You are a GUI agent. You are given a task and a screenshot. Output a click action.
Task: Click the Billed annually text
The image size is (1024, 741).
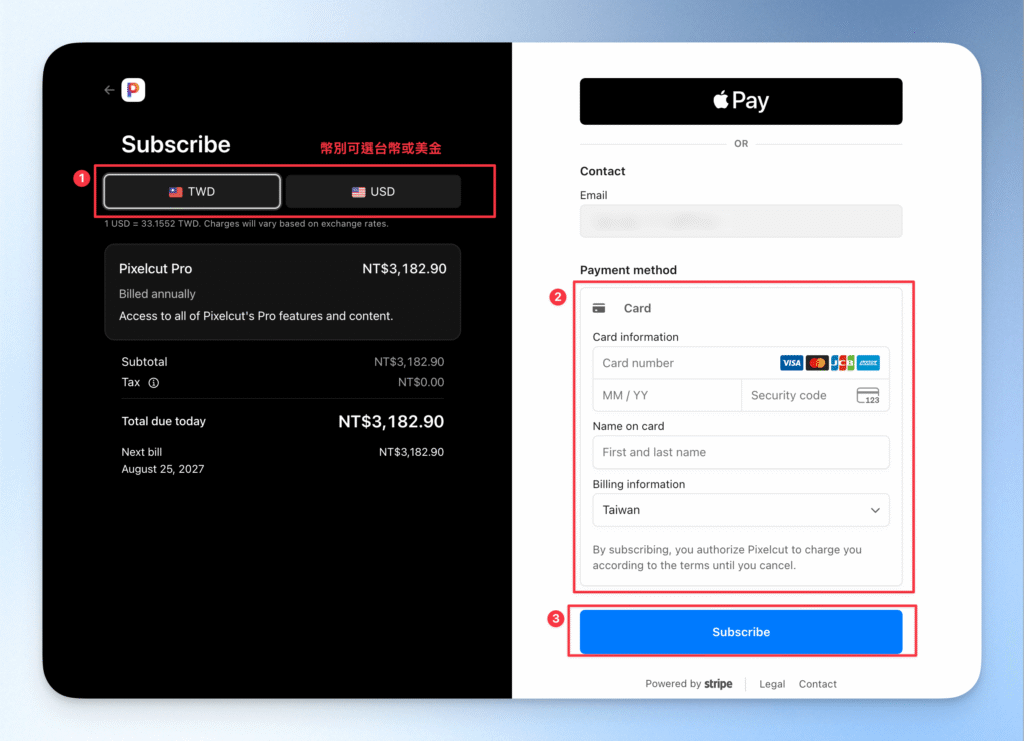click(x=157, y=294)
